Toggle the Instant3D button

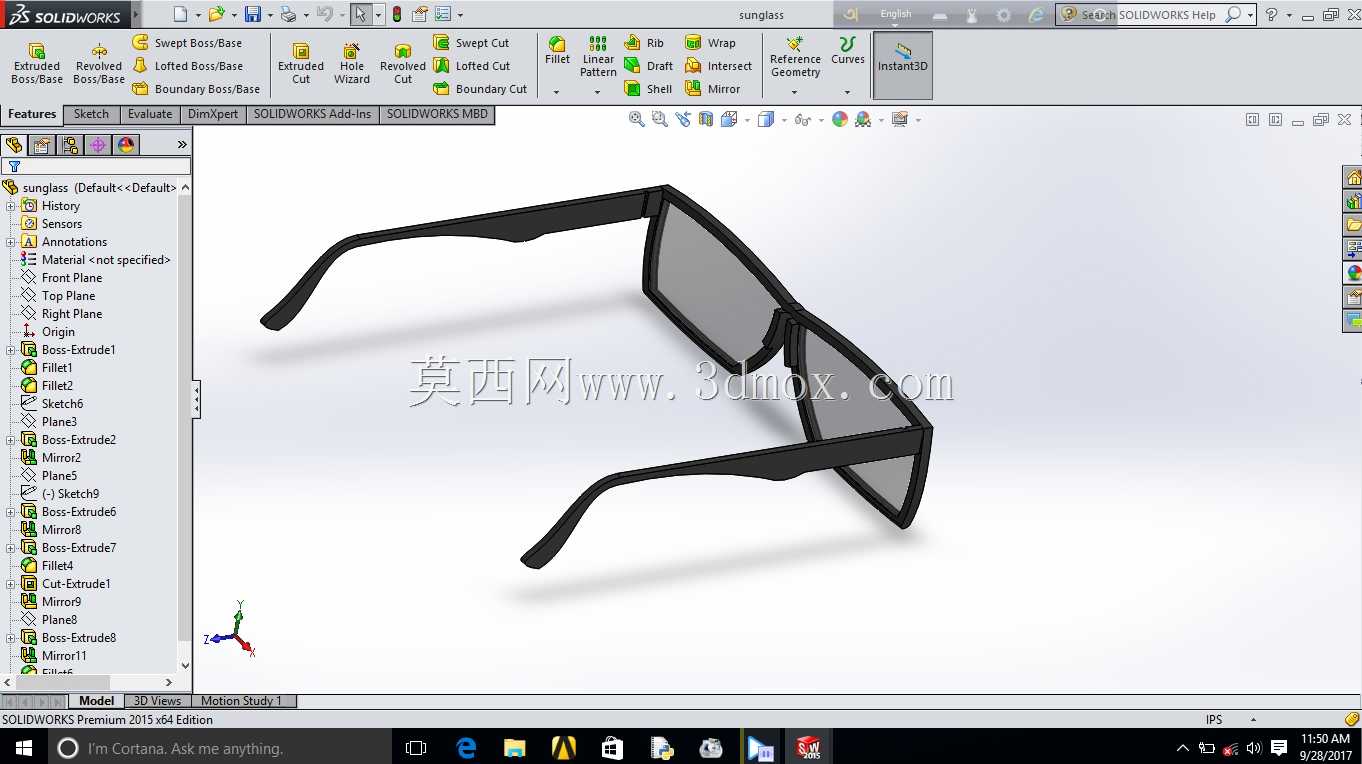pyautogui.click(x=903, y=65)
